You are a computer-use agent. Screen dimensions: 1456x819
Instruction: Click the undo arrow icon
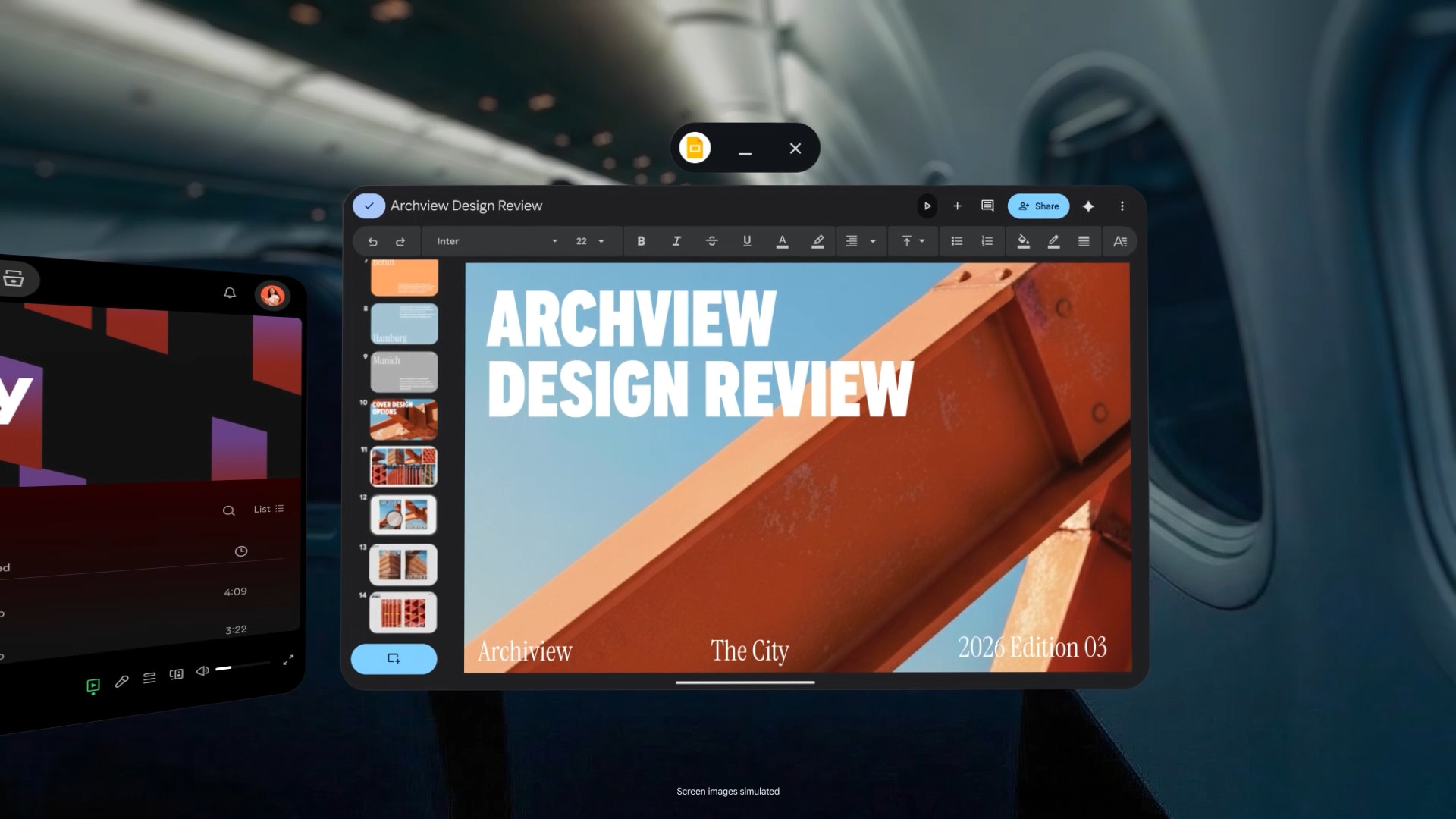coord(372,241)
